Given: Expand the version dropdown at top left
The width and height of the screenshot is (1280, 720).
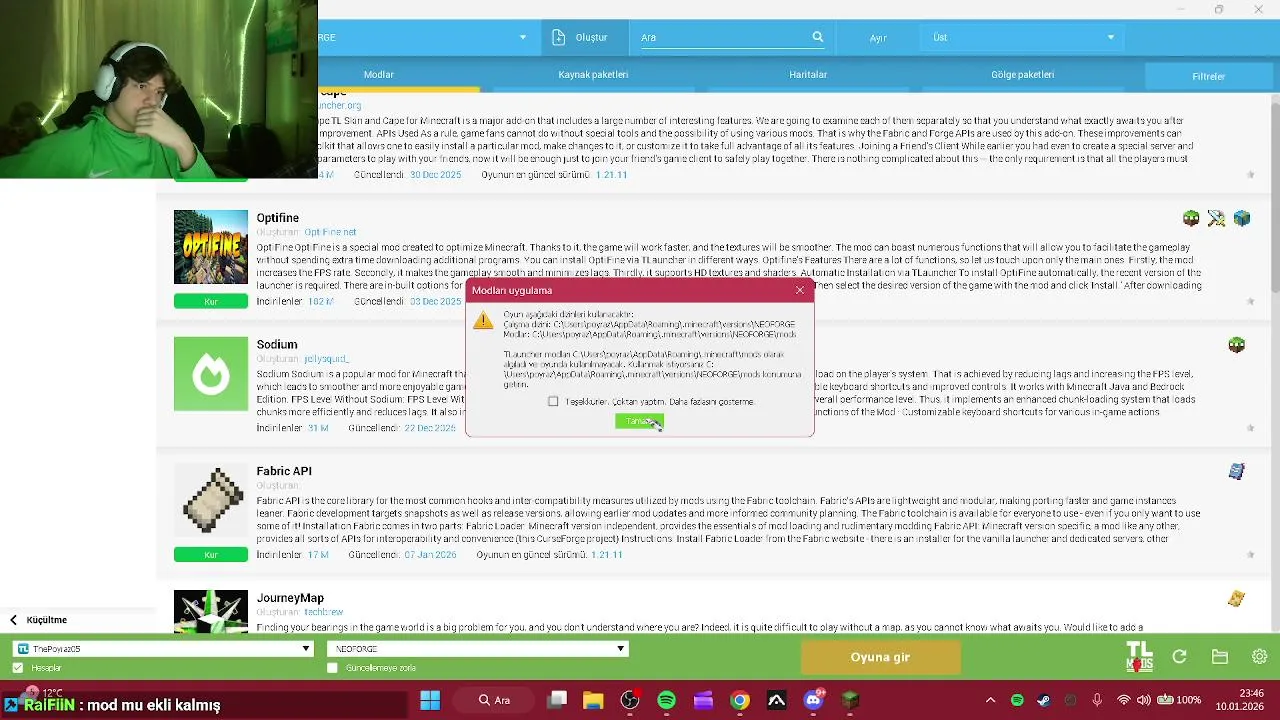Looking at the screenshot, I should 522,37.
